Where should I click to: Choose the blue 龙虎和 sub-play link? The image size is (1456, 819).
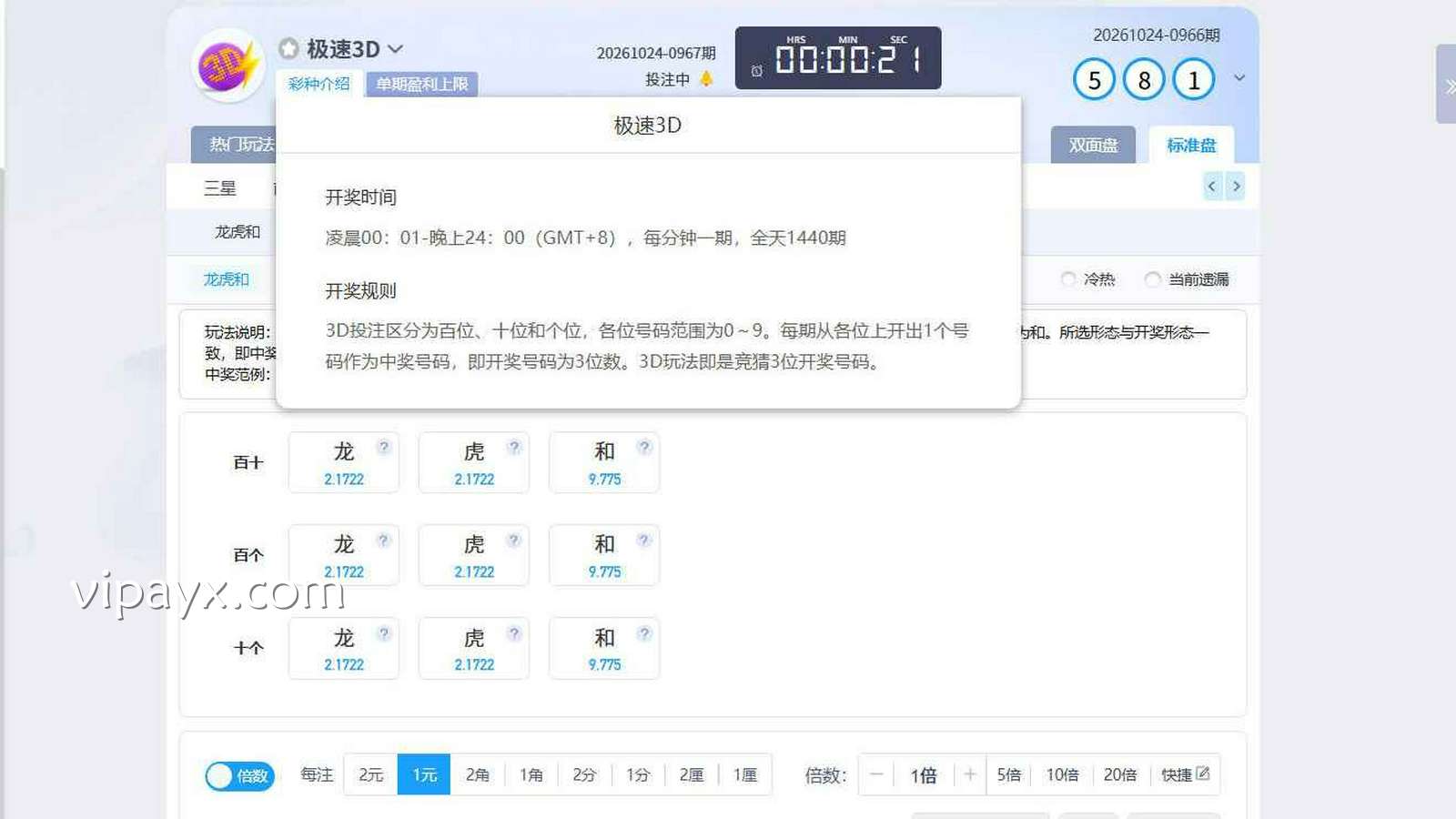(226, 279)
